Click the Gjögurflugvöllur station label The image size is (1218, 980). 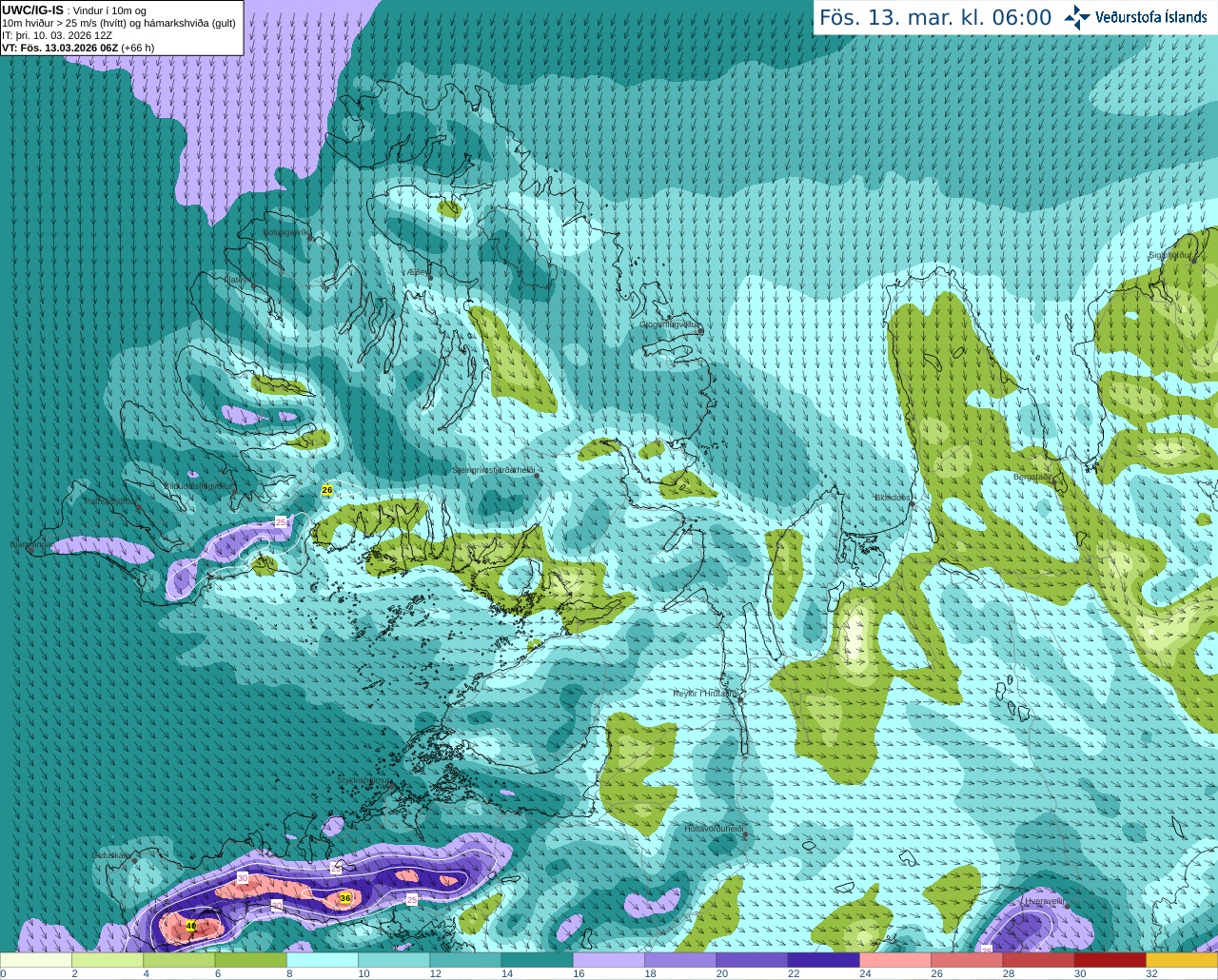(668, 324)
